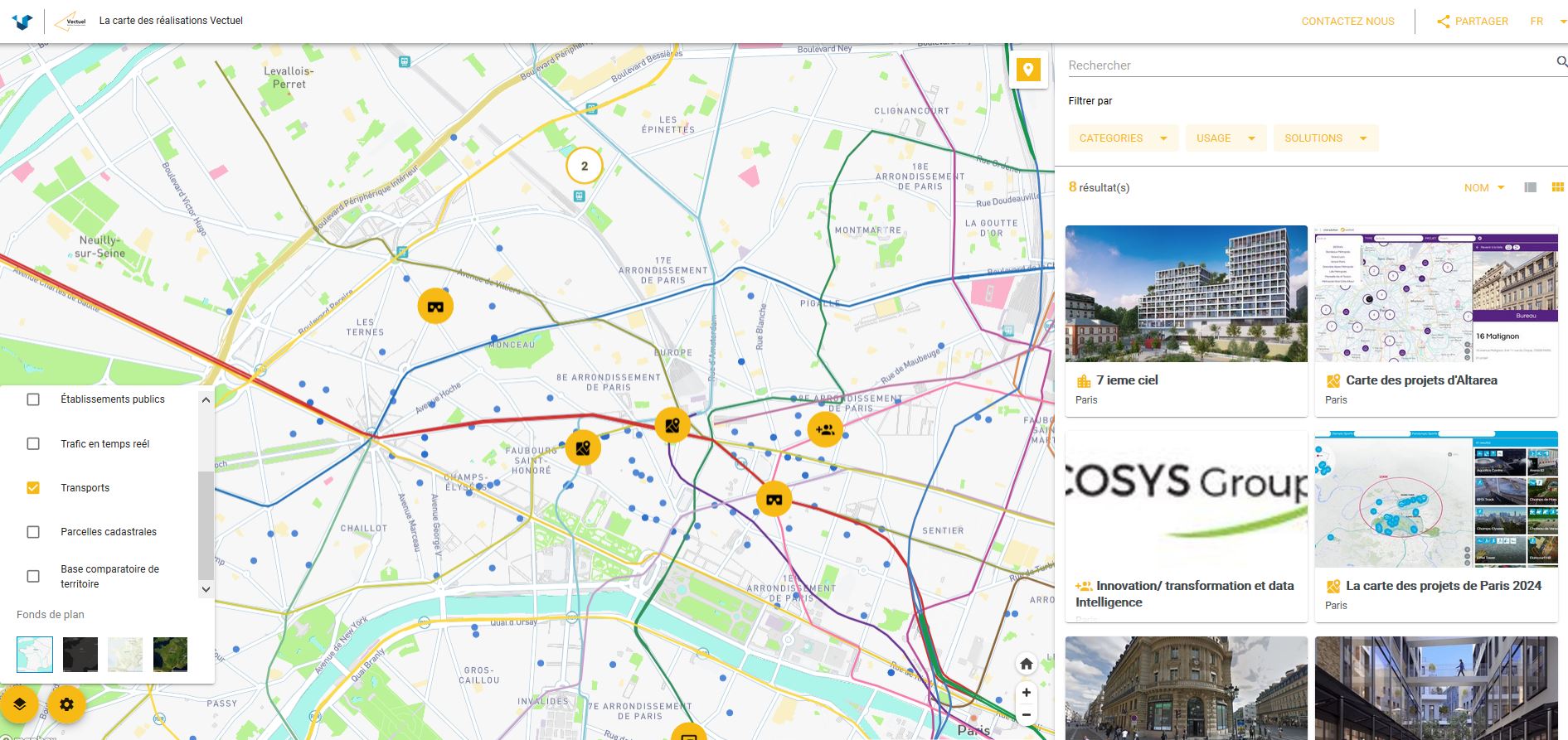Open the NOM sort dropdown
Image resolution: width=1568 pixels, height=740 pixels.
click(x=1484, y=188)
